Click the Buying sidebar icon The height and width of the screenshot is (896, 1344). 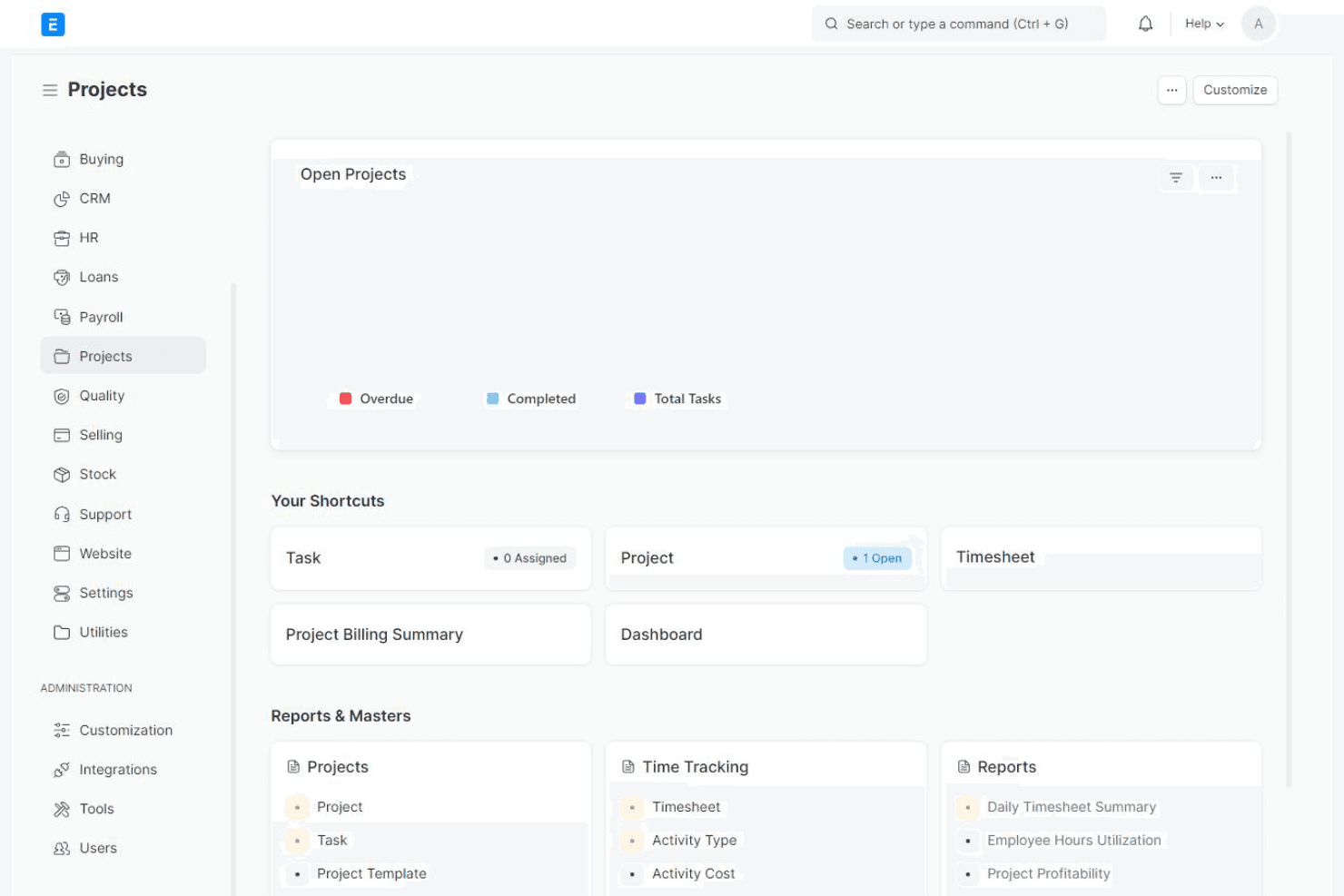(62, 160)
